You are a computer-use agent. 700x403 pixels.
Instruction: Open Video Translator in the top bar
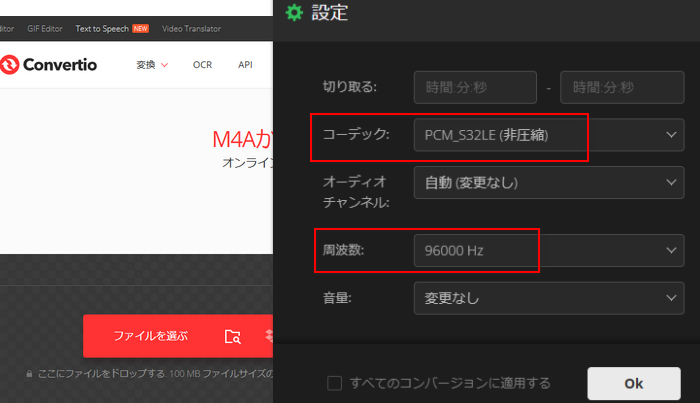pos(191,29)
